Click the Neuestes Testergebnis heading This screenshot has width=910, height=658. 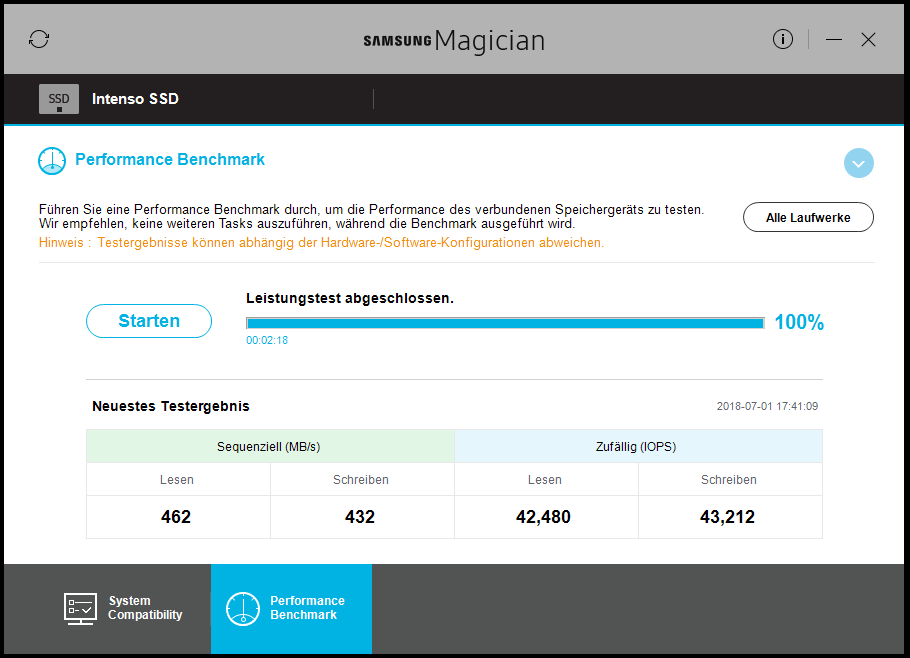pyautogui.click(x=171, y=406)
